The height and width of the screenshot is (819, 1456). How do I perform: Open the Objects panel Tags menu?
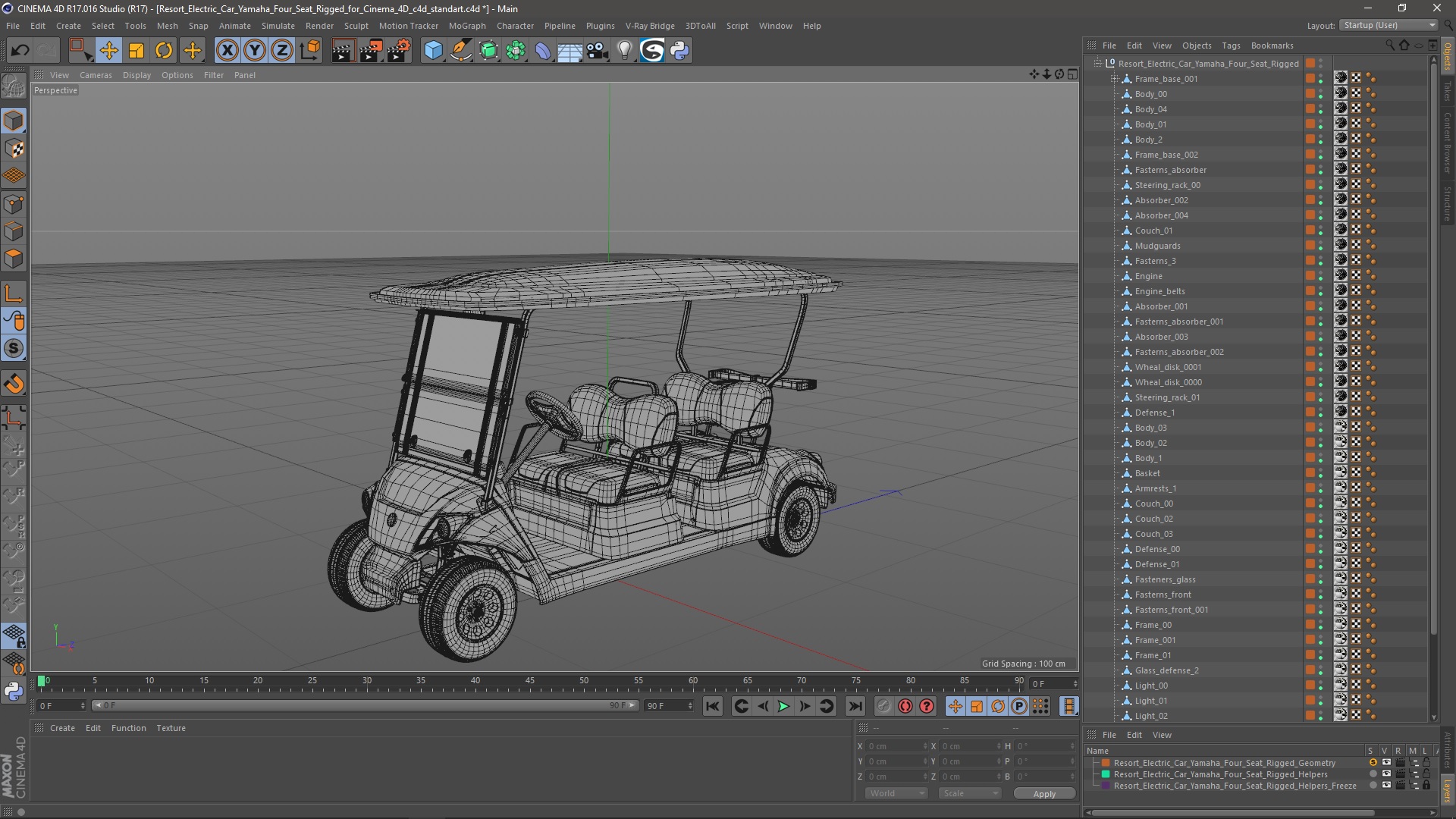pos(1231,45)
